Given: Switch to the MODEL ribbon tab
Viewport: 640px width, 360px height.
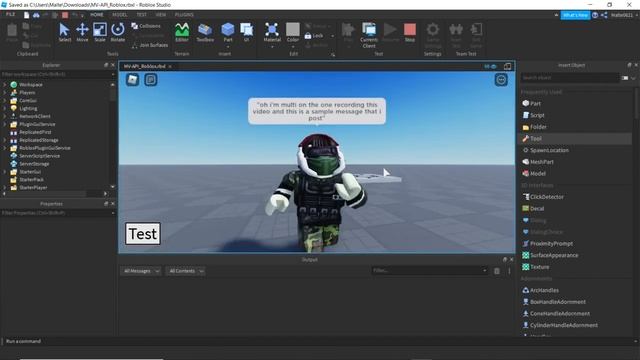Looking at the screenshot, I should coord(120,15).
